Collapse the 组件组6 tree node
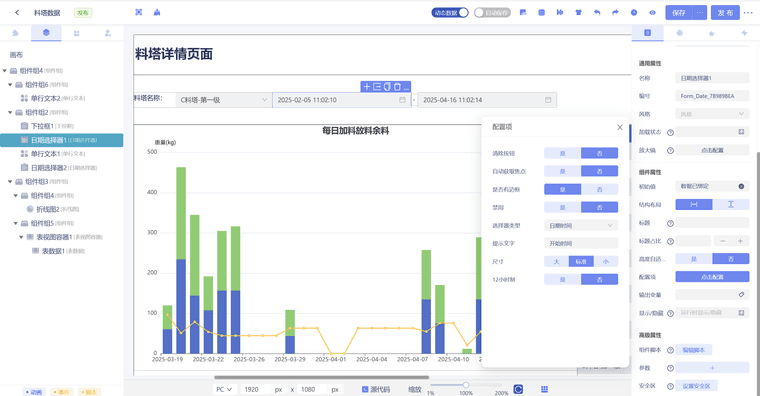 point(10,85)
